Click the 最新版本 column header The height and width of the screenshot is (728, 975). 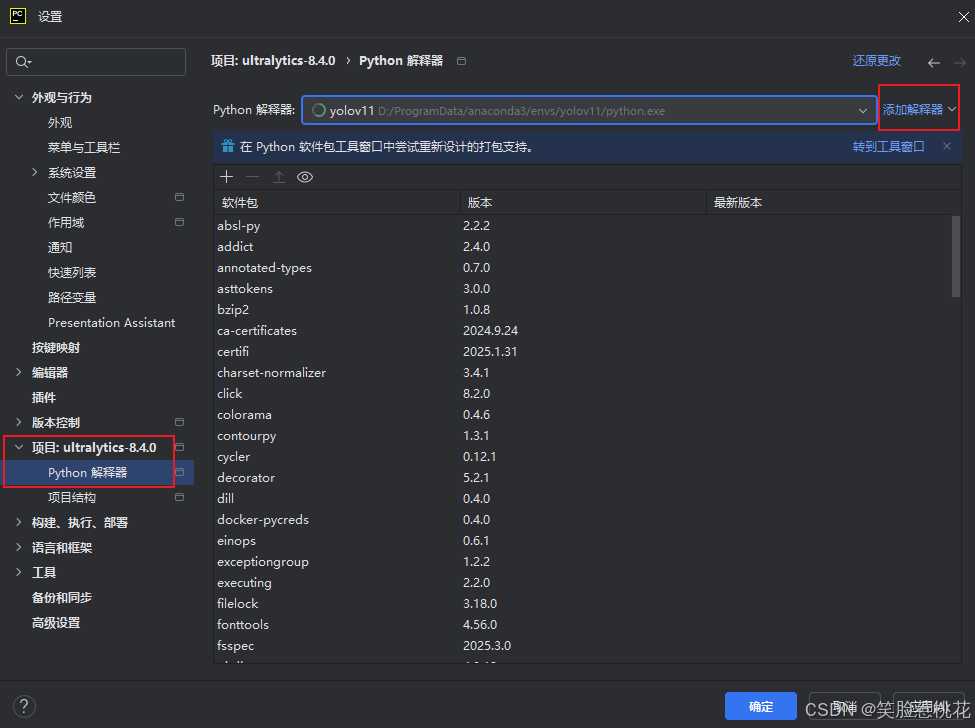tap(833, 203)
